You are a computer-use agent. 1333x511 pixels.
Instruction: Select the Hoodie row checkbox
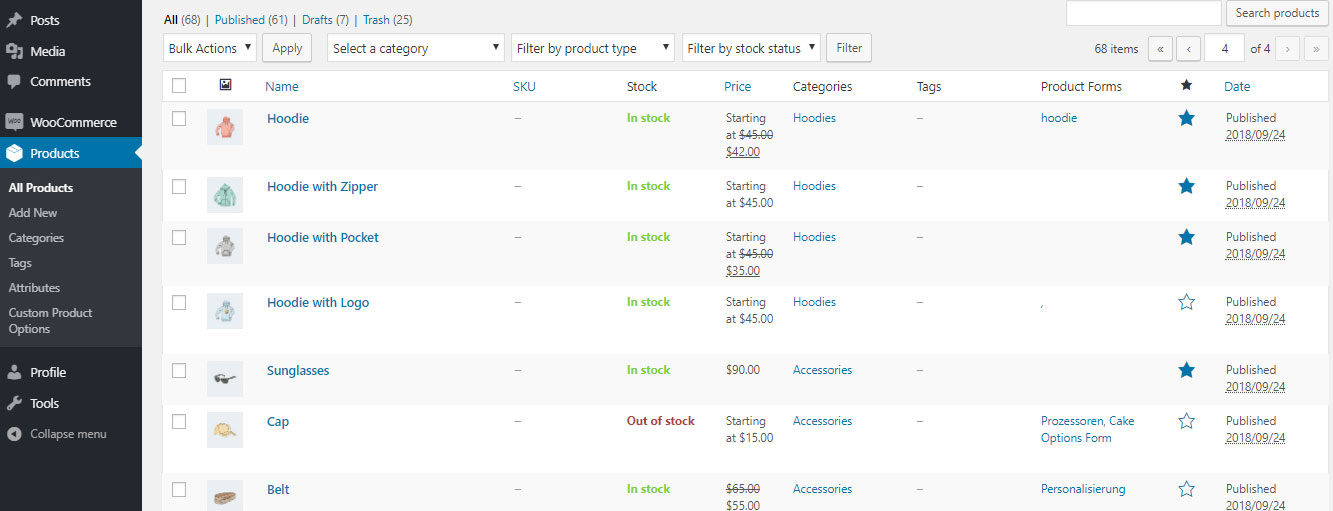point(179,118)
